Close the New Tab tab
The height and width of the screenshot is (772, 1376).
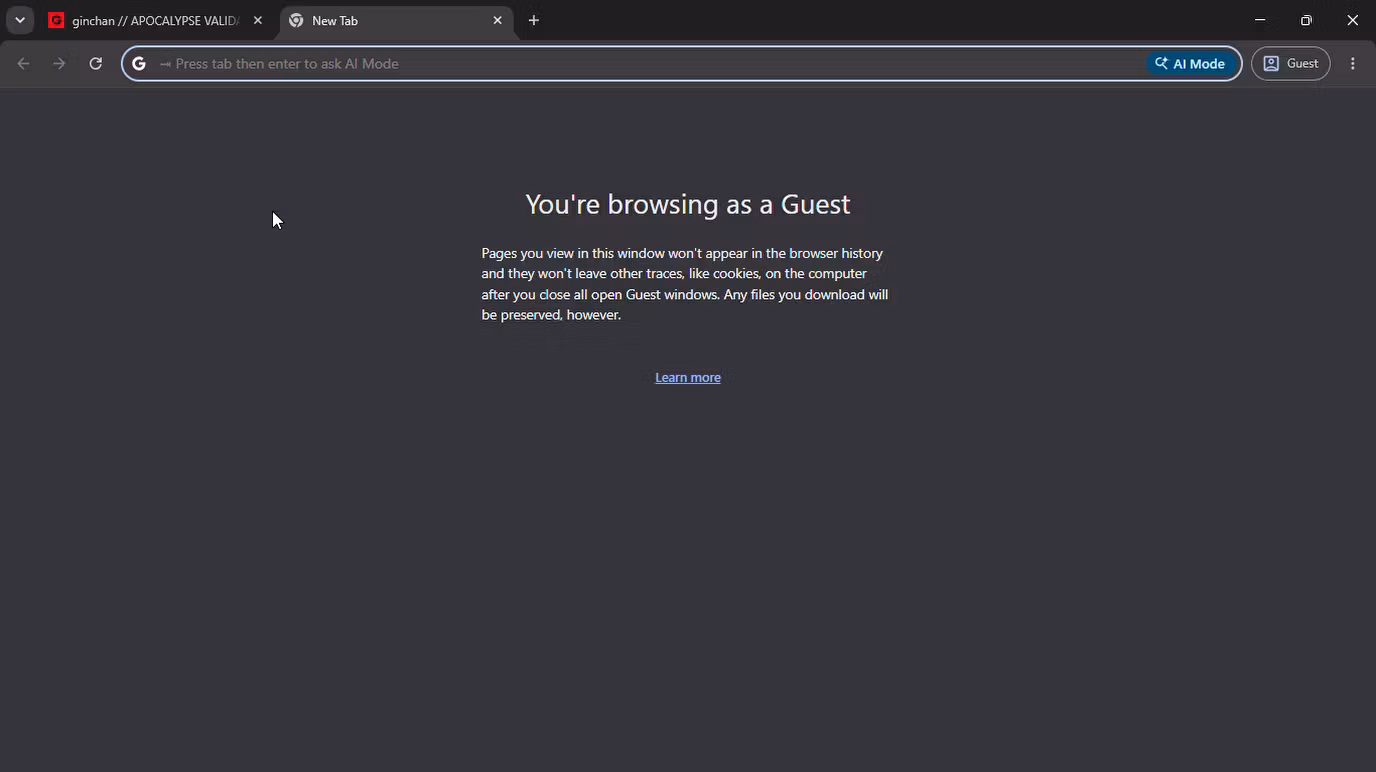[497, 20]
